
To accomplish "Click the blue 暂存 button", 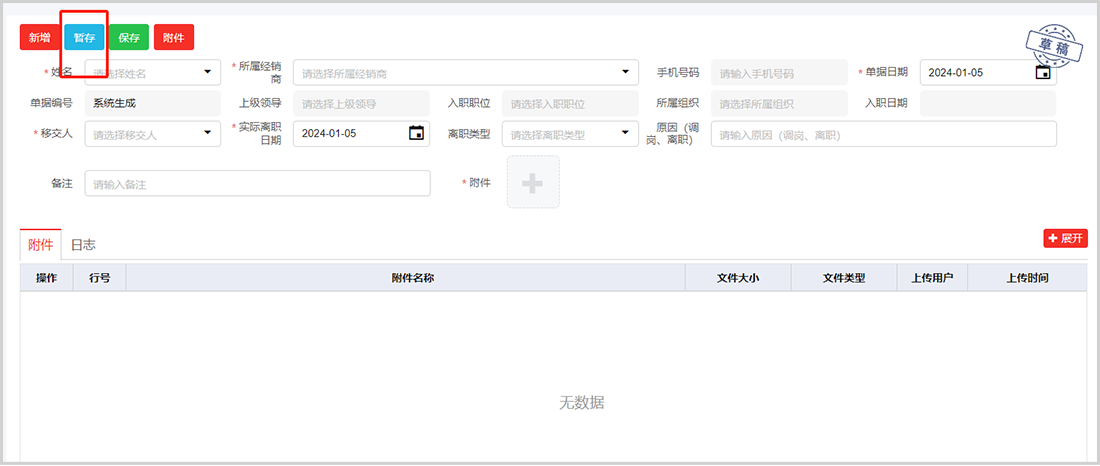I will tap(84, 37).
